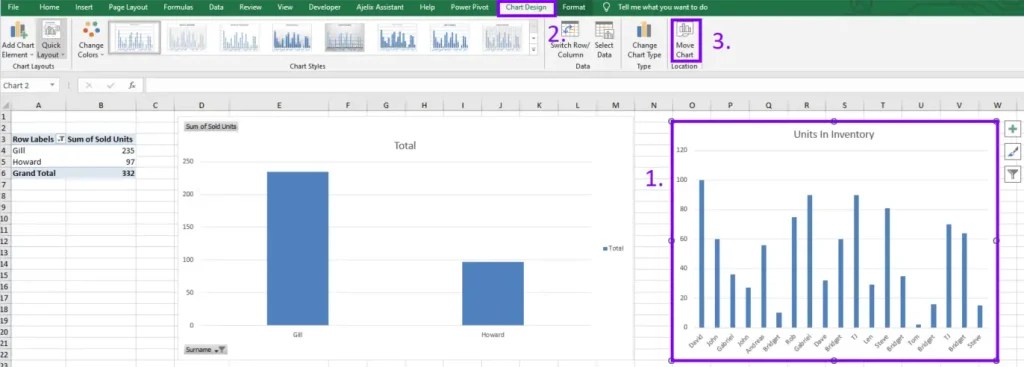The image size is (1024, 367).
Task: Open the Formulas tab
Action: pyautogui.click(x=178, y=7)
